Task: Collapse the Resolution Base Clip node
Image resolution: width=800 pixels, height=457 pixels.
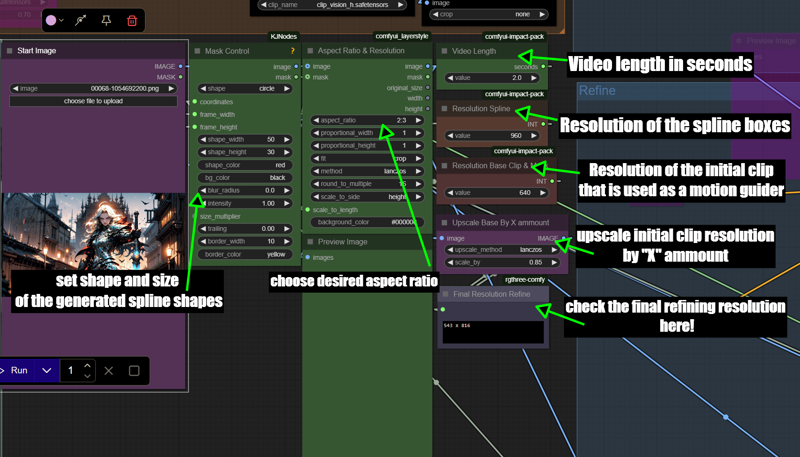Action: point(444,166)
